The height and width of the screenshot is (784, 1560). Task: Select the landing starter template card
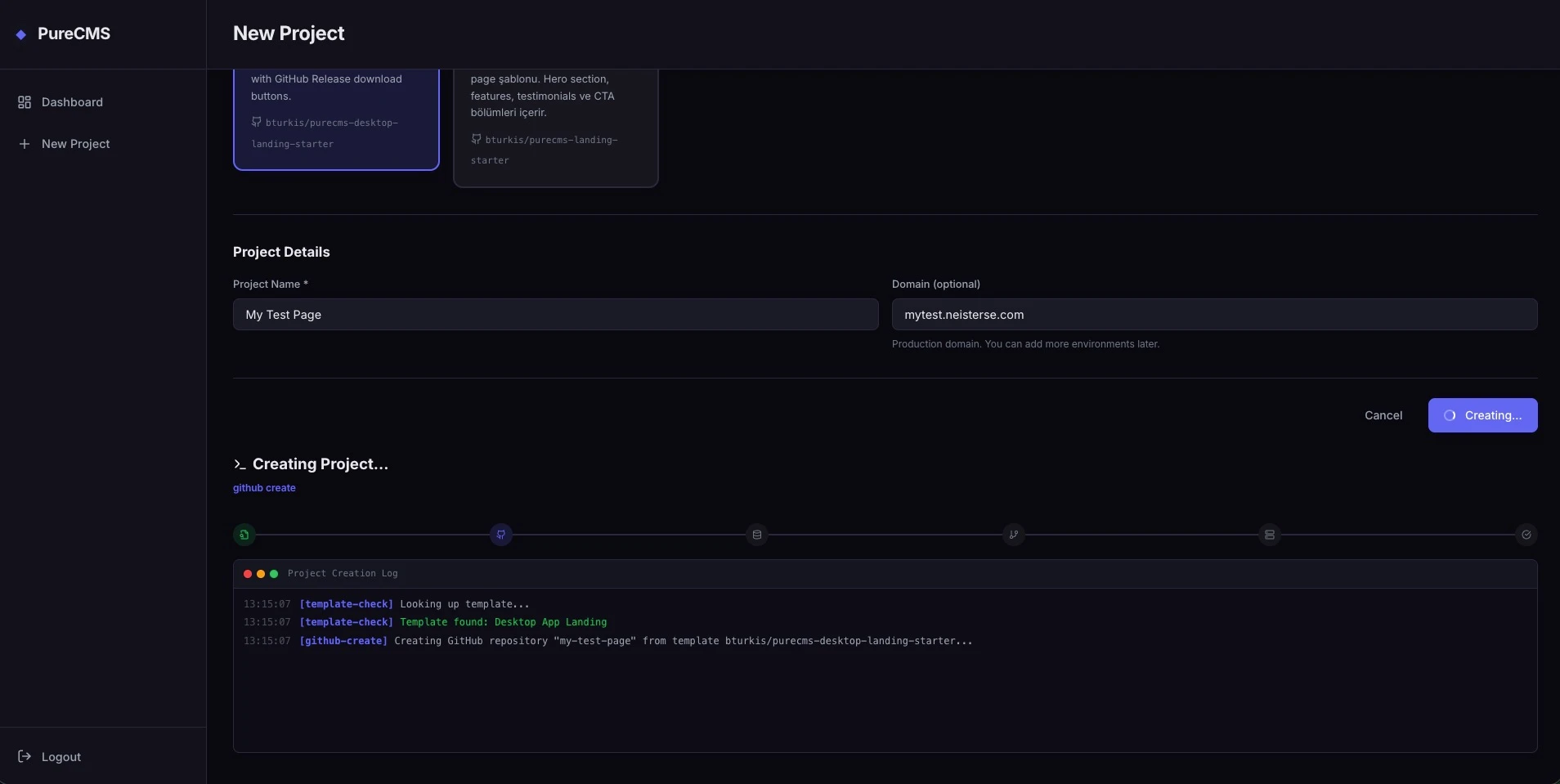pos(556,128)
